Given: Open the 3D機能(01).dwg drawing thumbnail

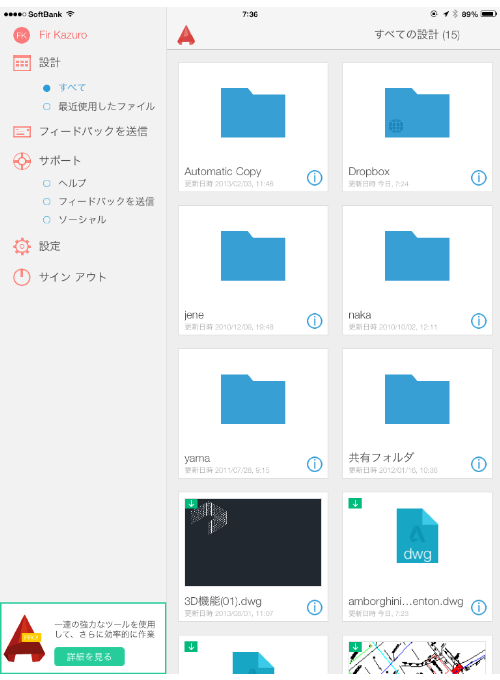Looking at the screenshot, I should point(253,543).
